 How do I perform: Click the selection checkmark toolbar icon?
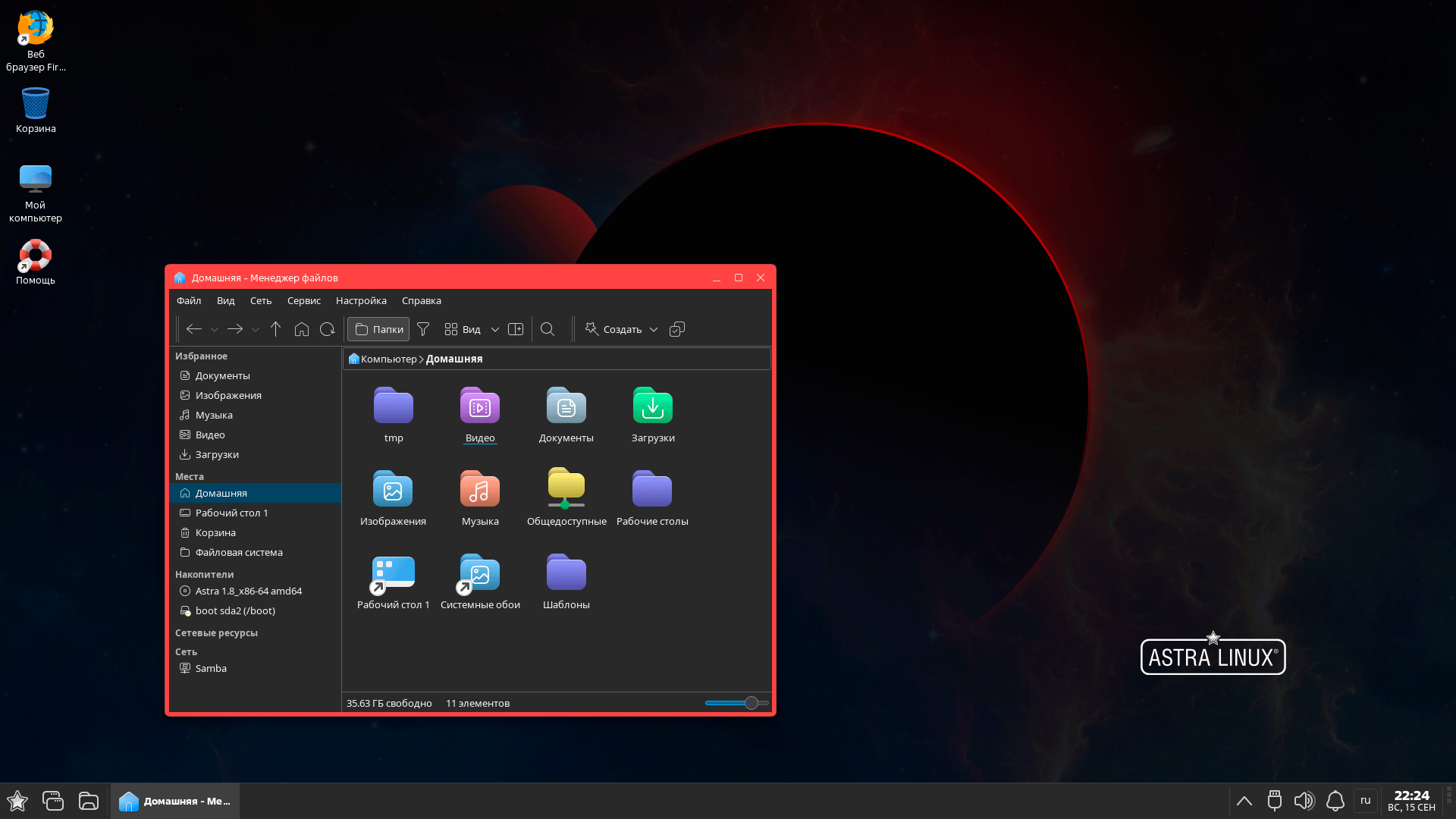(677, 329)
